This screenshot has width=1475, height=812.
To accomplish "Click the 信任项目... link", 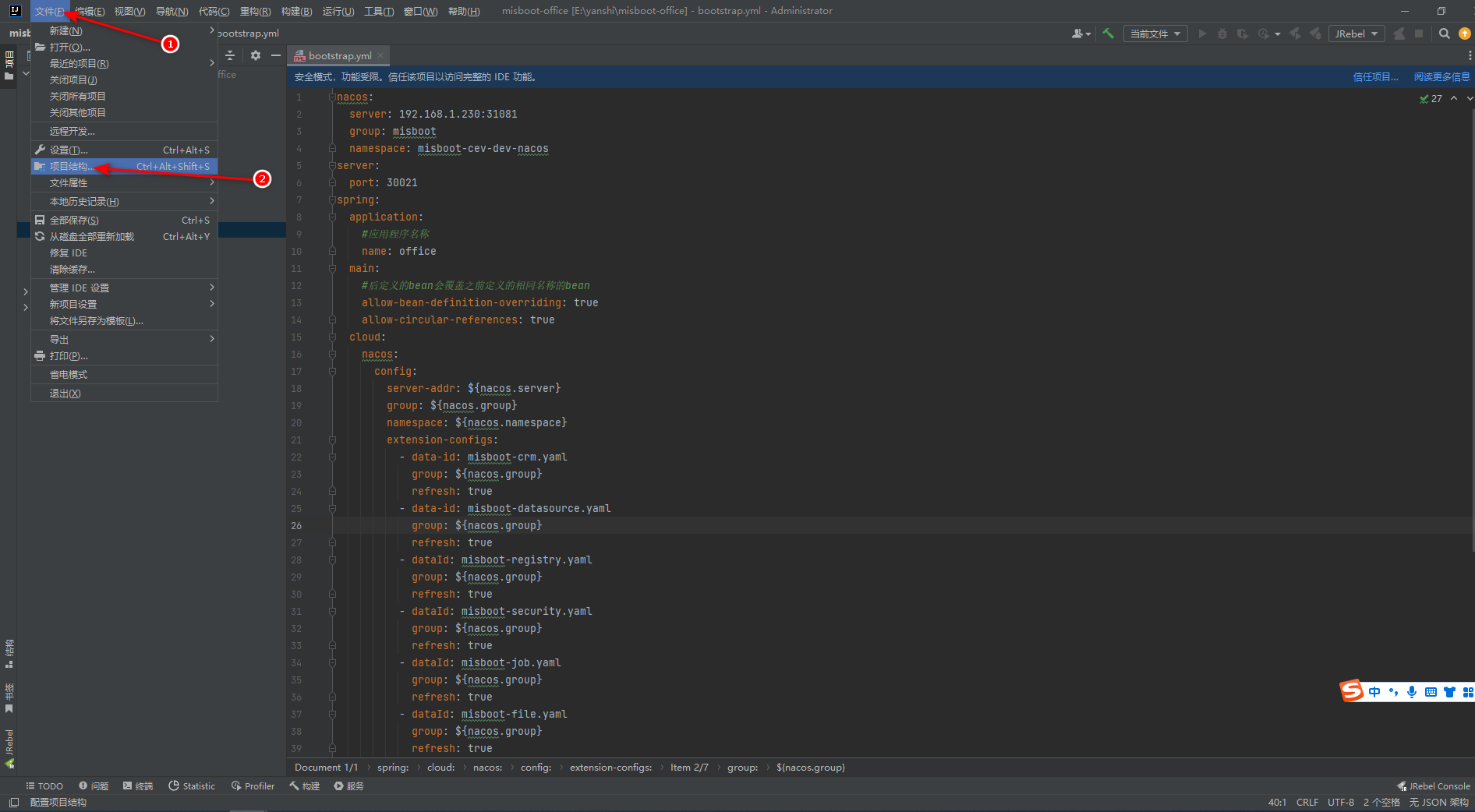I will point(1375,76).
